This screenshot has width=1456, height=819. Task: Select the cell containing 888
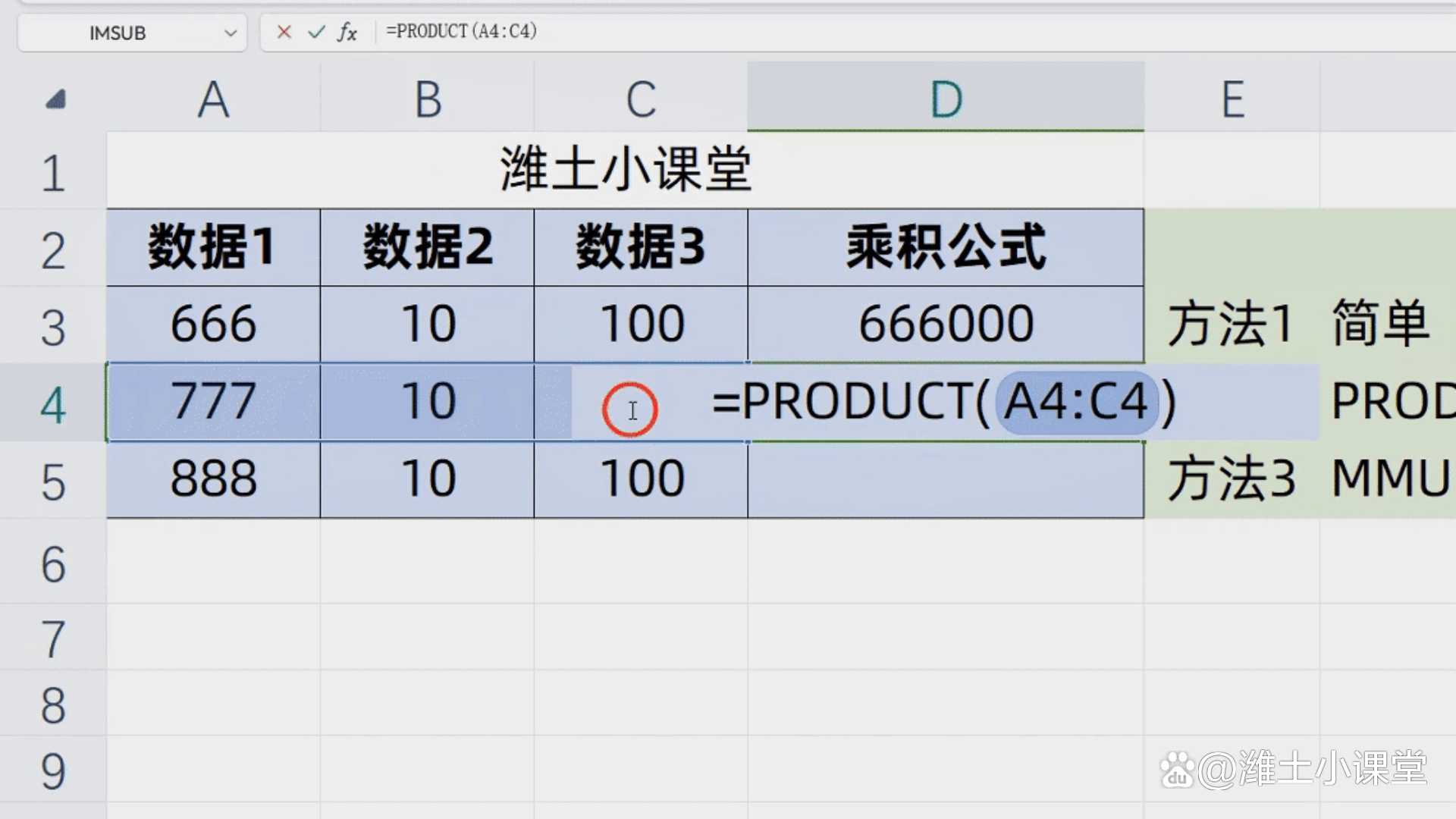coord(213,479)
